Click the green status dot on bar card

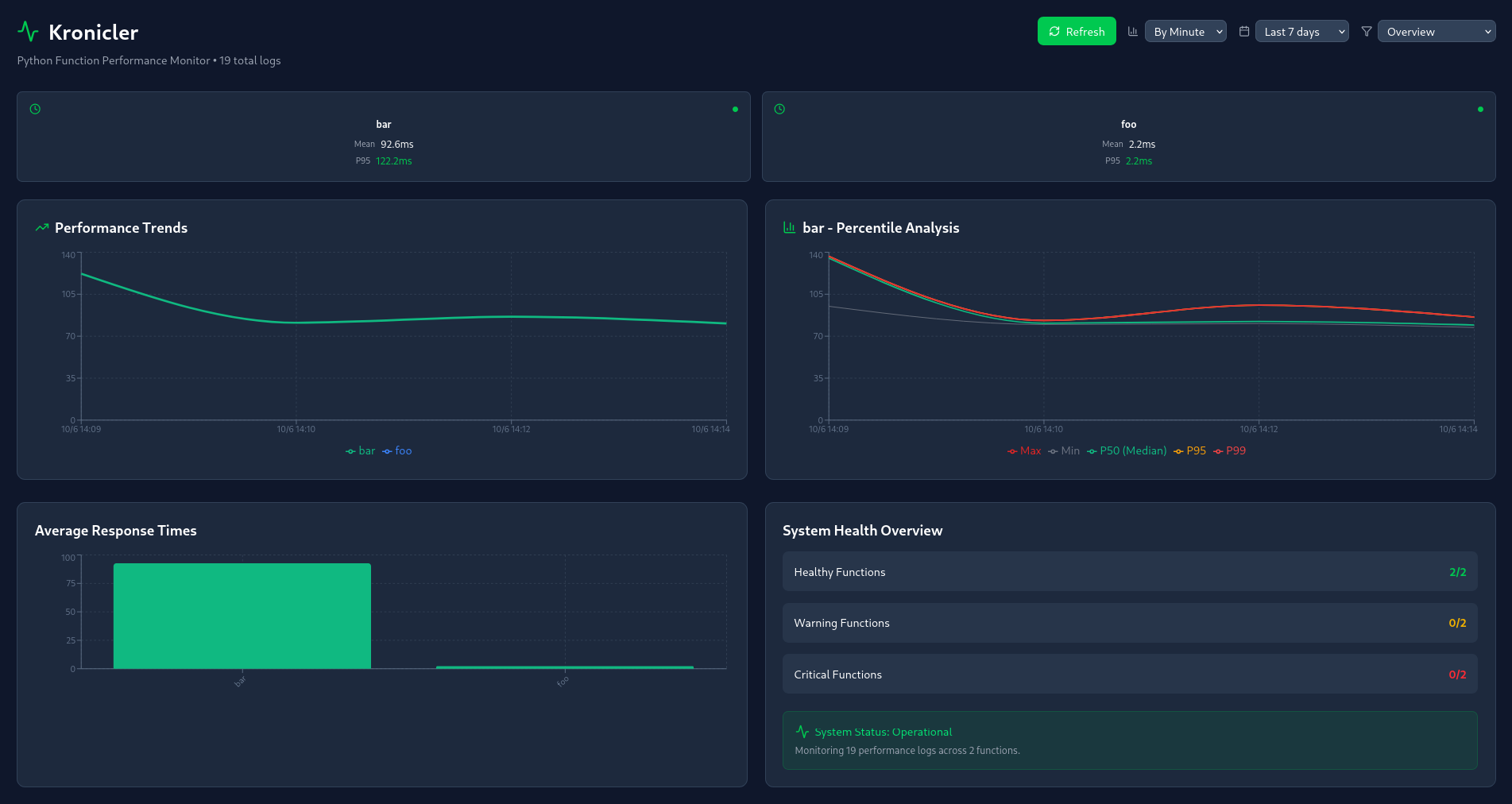[735, 110]
